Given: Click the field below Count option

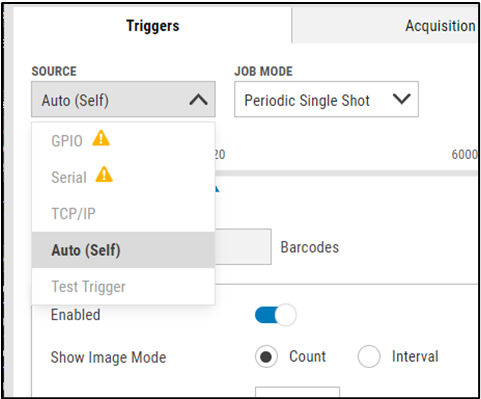Looking at the screenshot, I should [x=297, y=392].
